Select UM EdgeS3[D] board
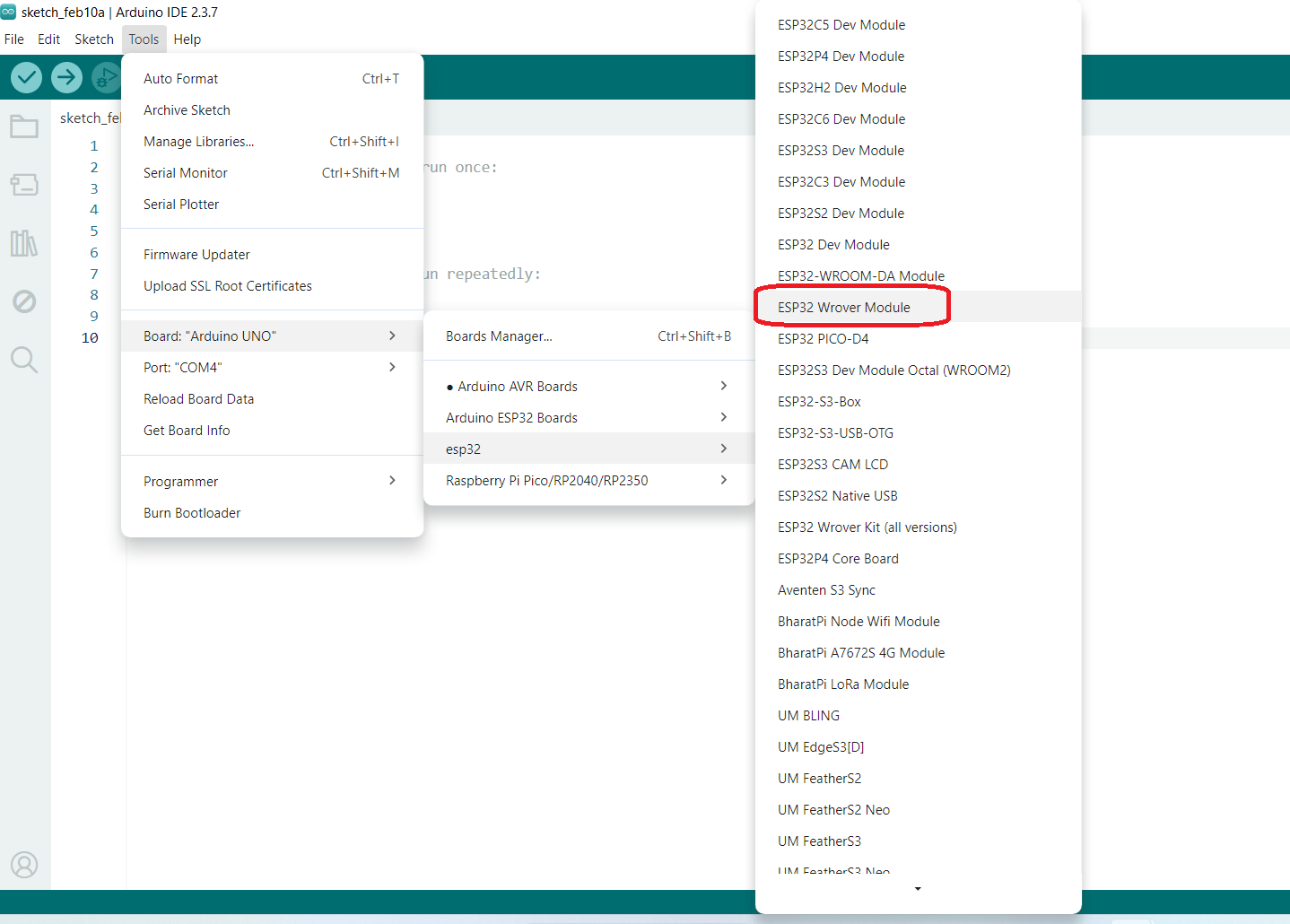1290x924 pixels. [x=919, y=747]
